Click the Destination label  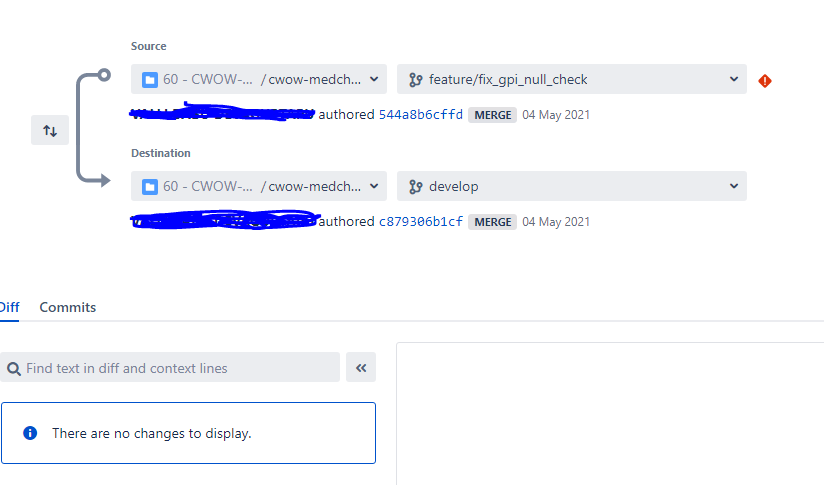(x=161, y=153)
